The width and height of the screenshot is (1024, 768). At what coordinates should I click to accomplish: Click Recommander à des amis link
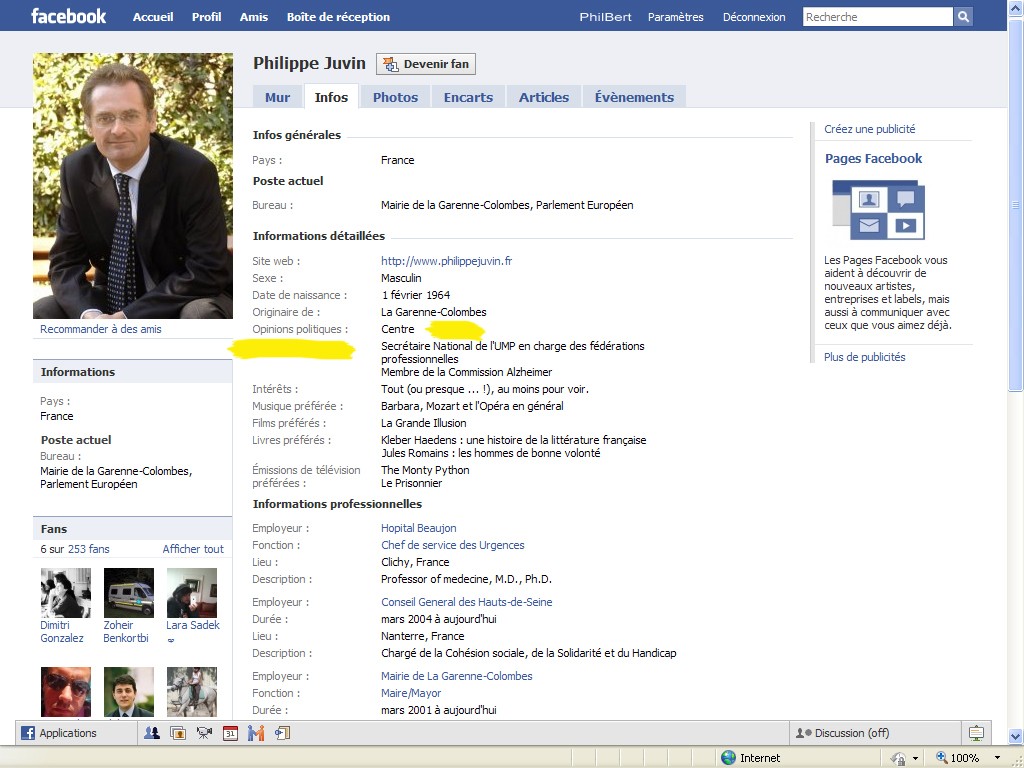point(101,329)
